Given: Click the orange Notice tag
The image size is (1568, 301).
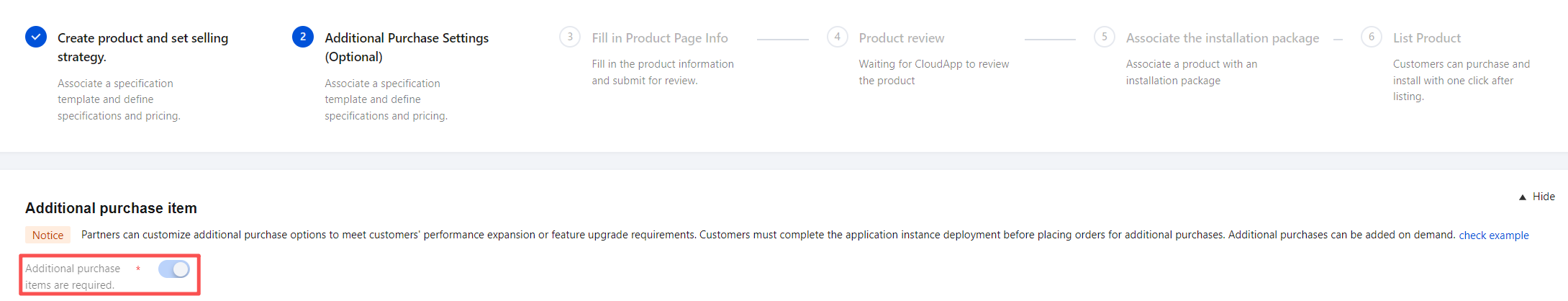Looking at the screenshot, I should coord(47,235).
